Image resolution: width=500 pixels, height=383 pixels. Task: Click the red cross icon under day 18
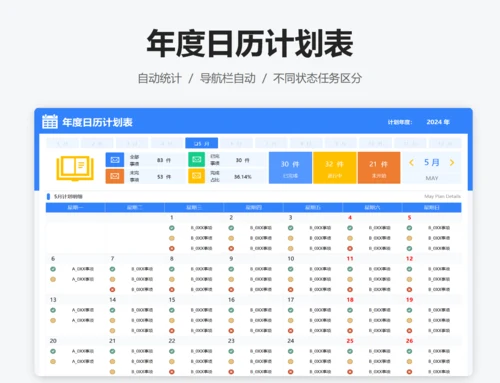350,331
